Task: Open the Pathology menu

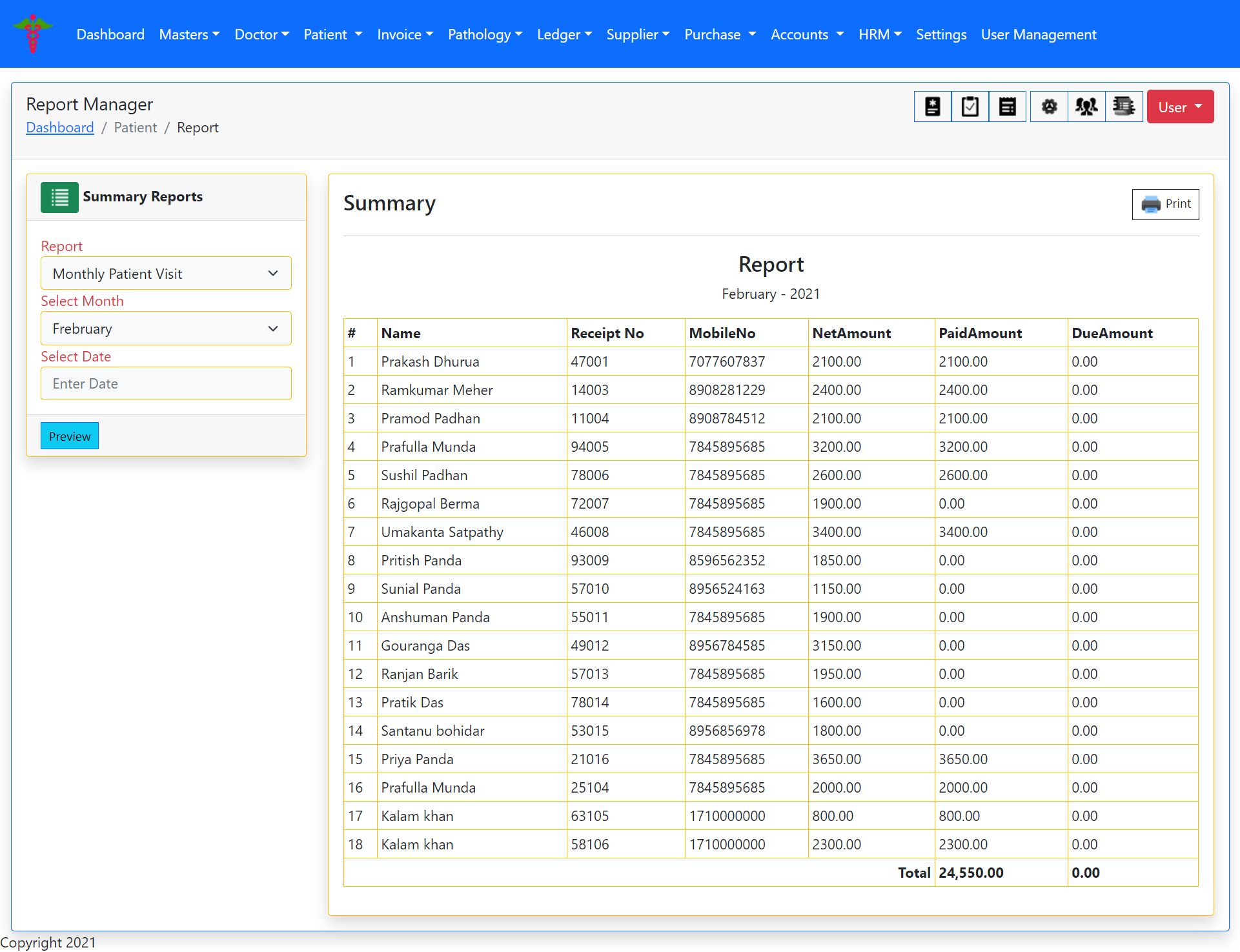Action: (x=485, y=34)
